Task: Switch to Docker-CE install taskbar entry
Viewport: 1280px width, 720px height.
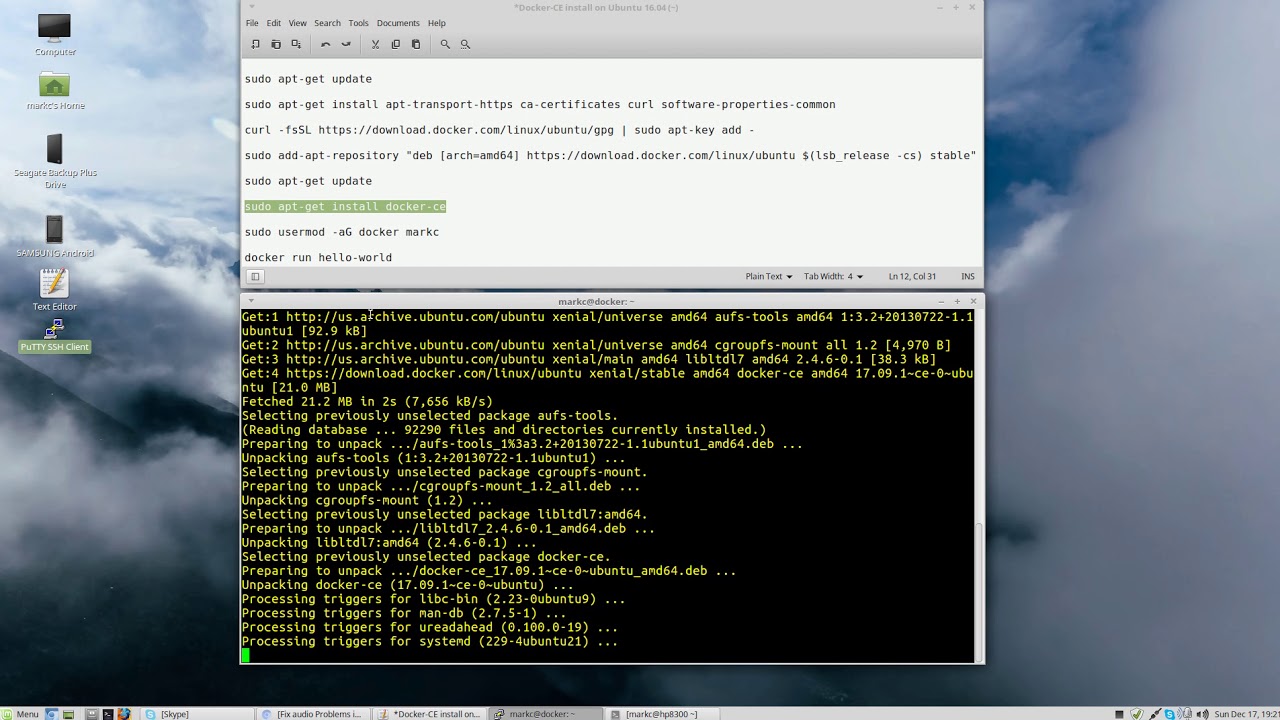Action: point(429,714)
